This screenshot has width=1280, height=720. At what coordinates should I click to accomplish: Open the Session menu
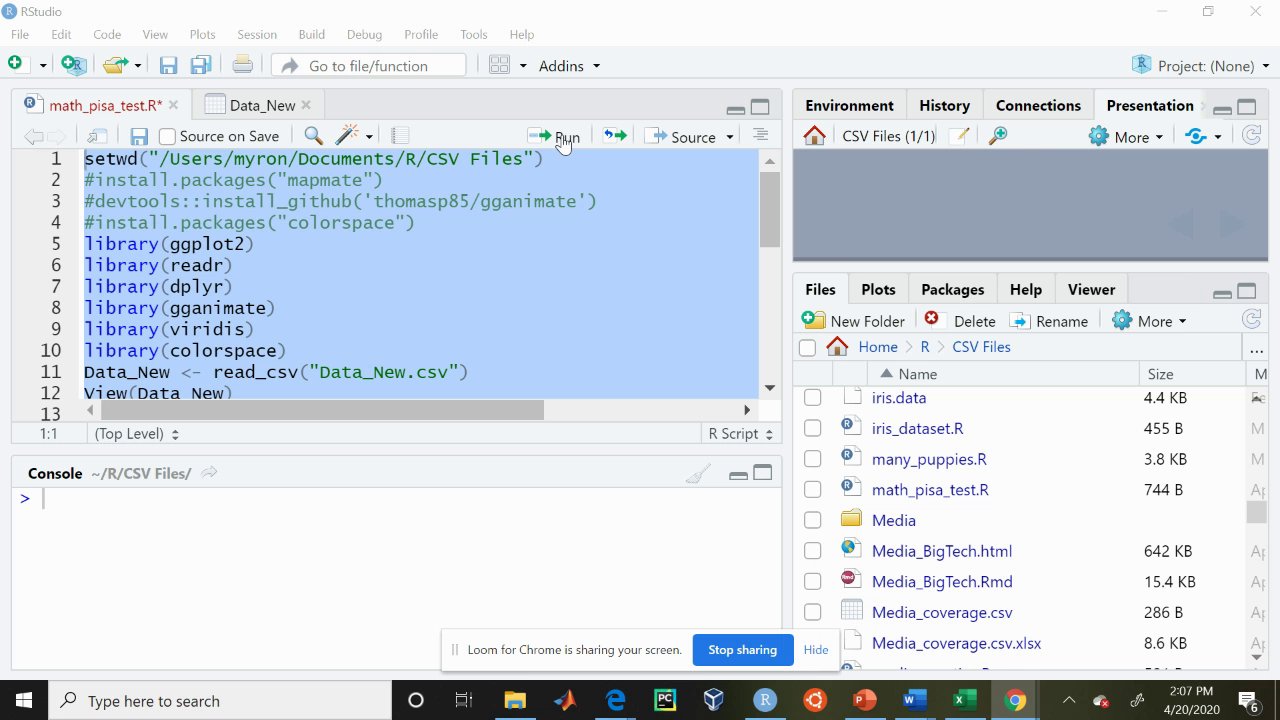tap(256, 34)
